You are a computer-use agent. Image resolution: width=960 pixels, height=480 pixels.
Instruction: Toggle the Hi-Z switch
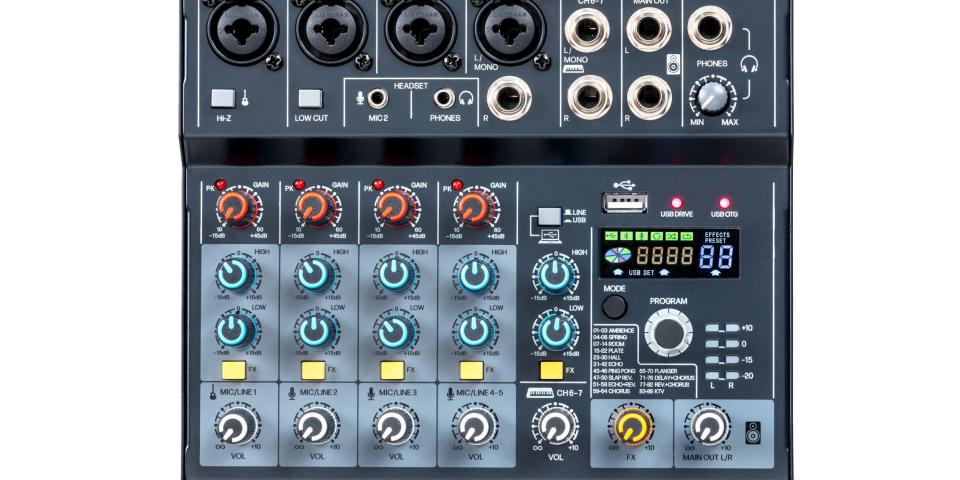tap(223, 98)
